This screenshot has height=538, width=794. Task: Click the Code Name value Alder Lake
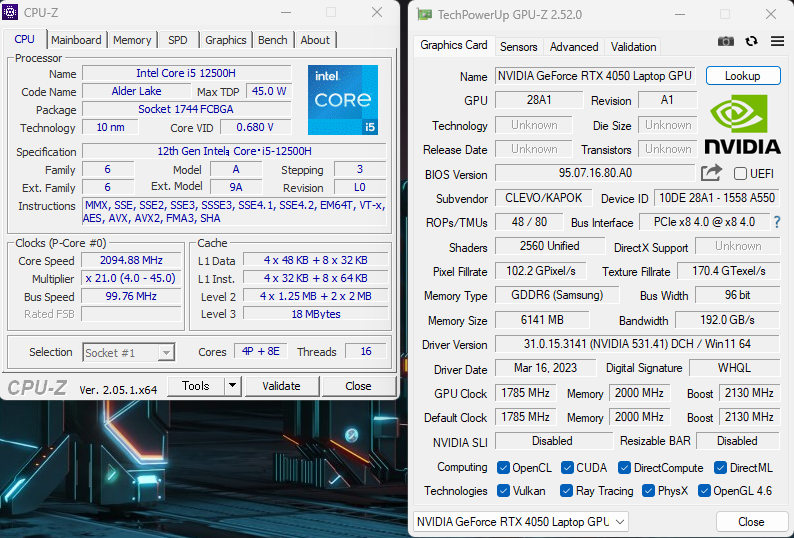(x=136, y=91)
